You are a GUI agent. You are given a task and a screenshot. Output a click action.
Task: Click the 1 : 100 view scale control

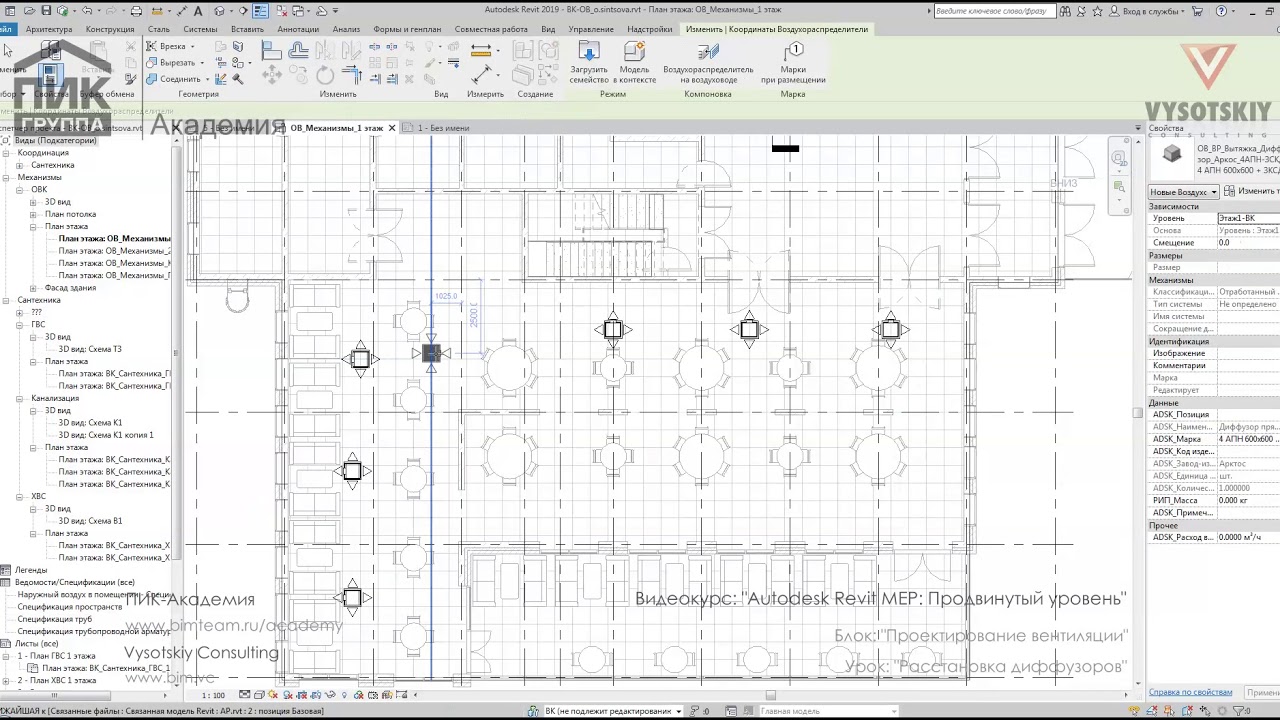(x=213, y=695)
